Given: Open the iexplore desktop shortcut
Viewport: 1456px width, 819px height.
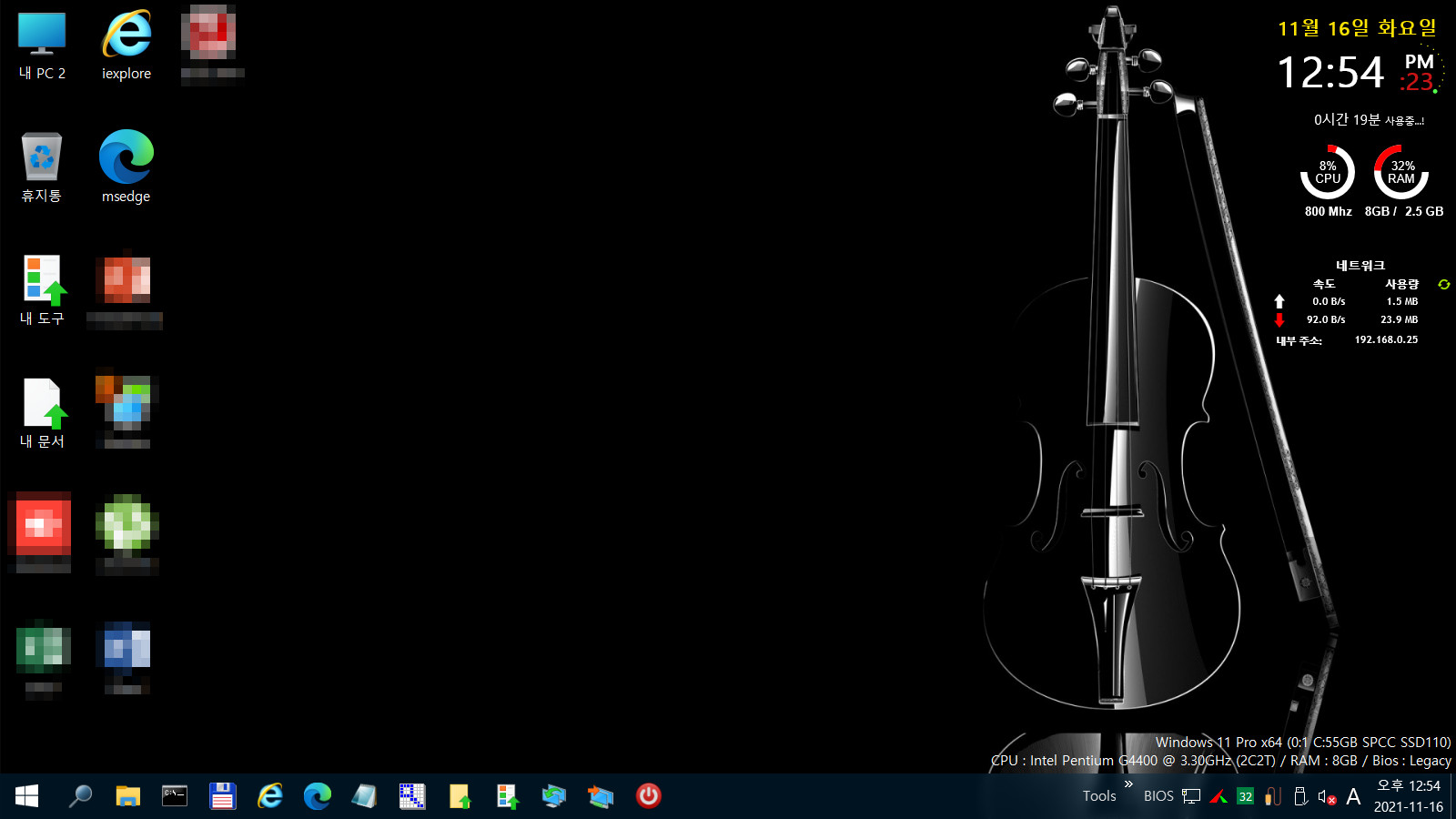Looking at the screenshot, I should pos(126,46).
